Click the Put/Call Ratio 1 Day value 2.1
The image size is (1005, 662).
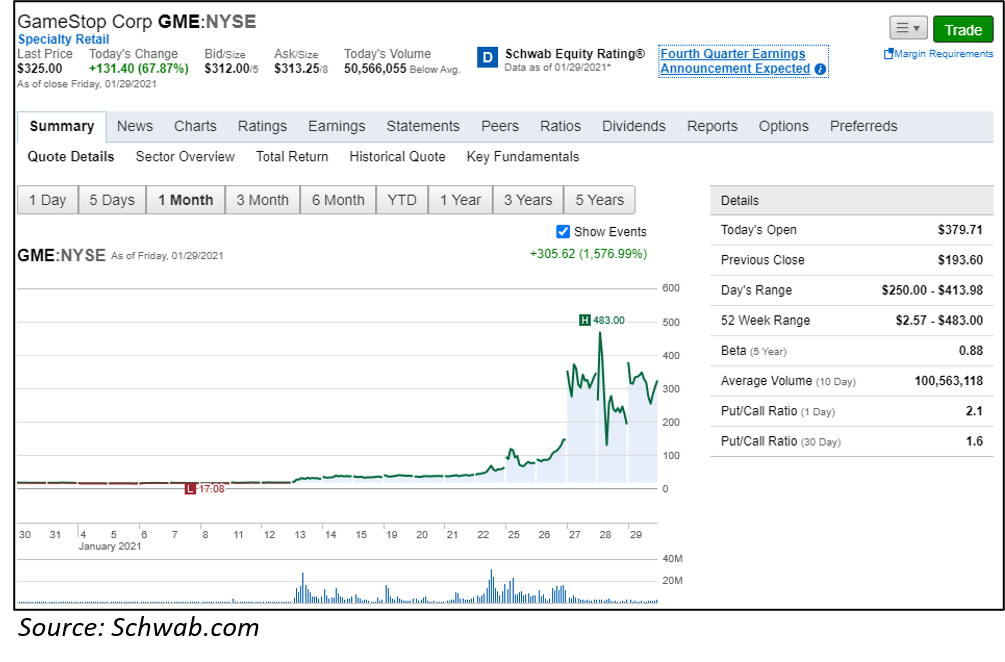974,411
